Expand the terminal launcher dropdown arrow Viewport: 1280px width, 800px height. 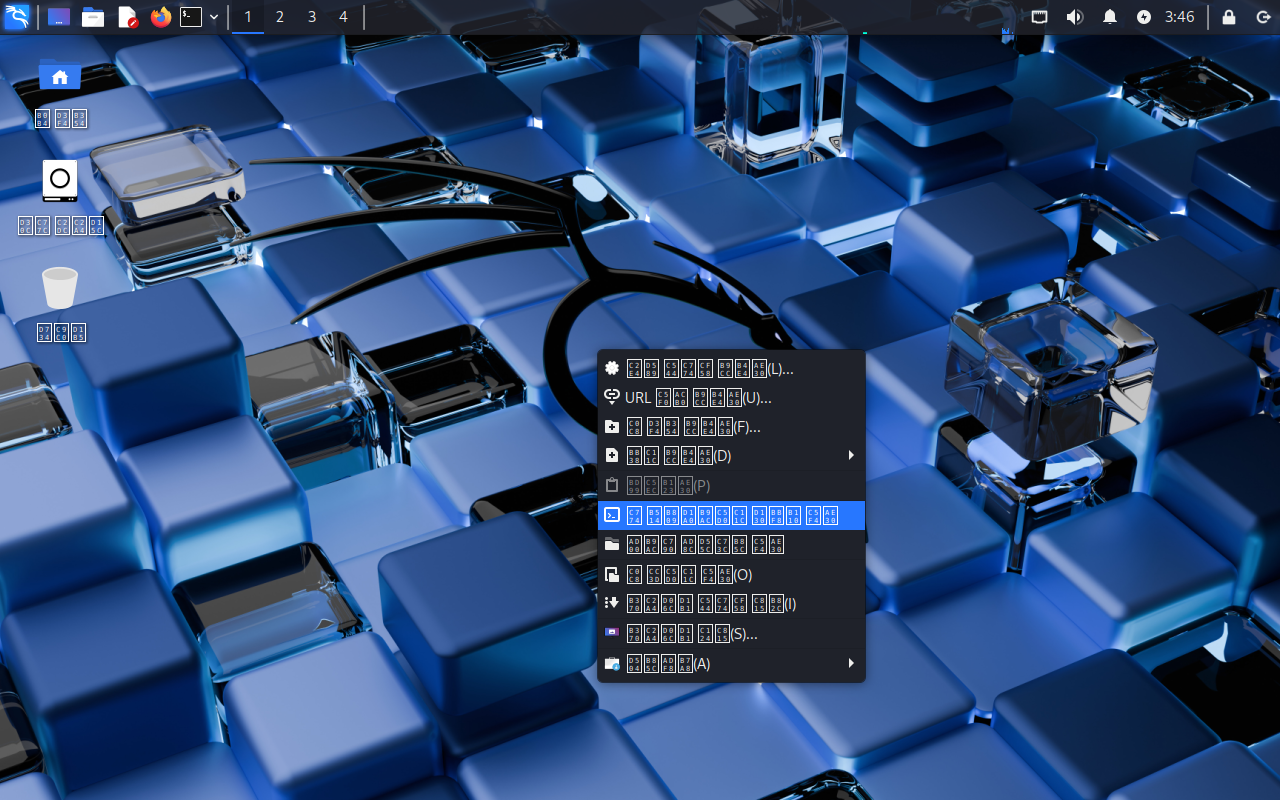click(214, 17)
